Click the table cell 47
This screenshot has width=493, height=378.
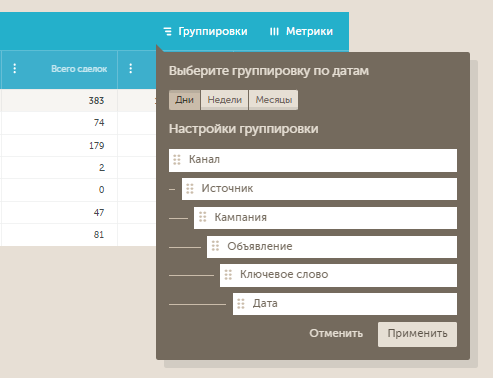(99, 212)
